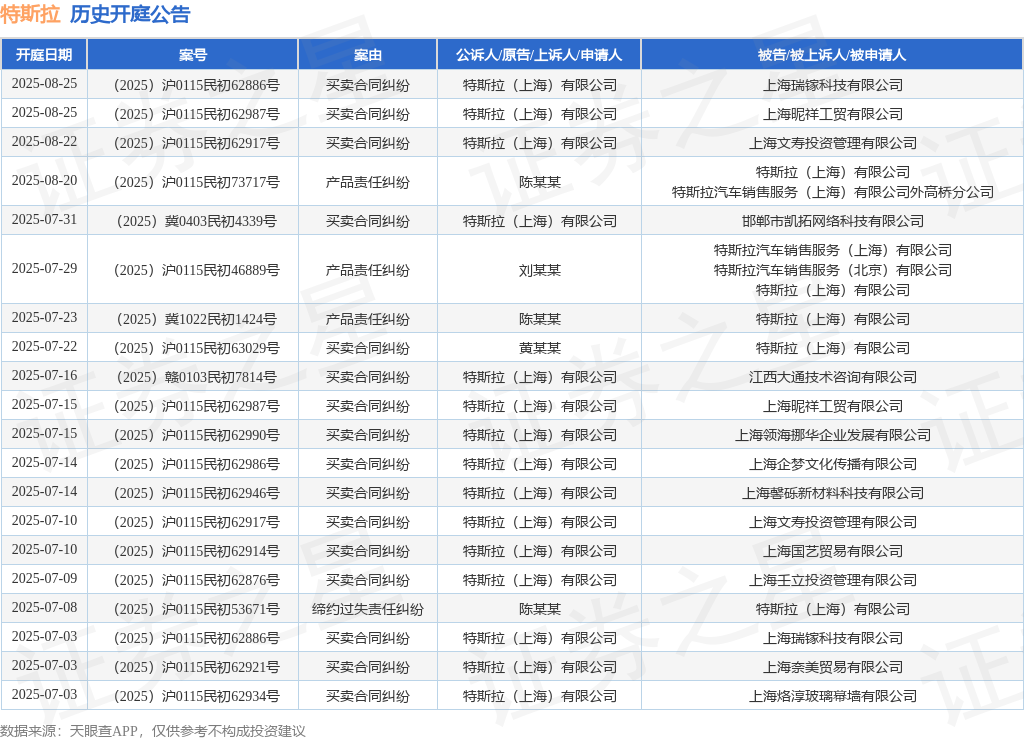Viewport: 1024px width, 740px height.
Task: Click plaintiff 特斯拉（上海）有限公司 in the 62934号 row
Action: click(539, 696)
